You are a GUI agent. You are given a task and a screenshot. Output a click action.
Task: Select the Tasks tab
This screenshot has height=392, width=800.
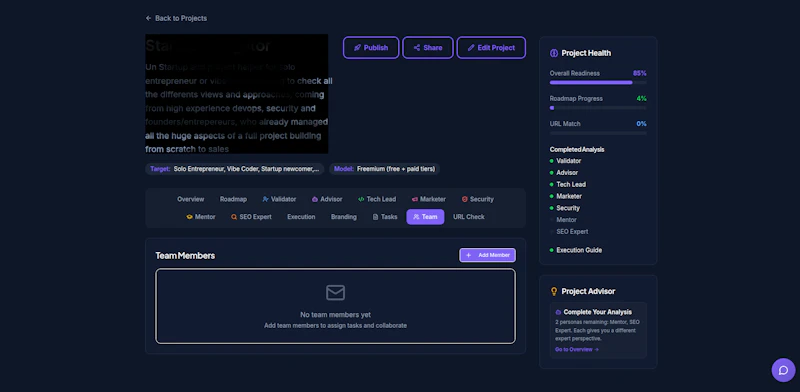pos(385,217)
